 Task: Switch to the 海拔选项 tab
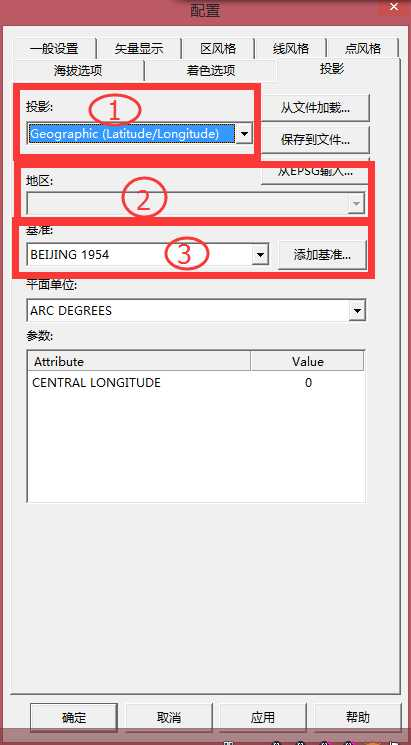(x=78, y=71)
